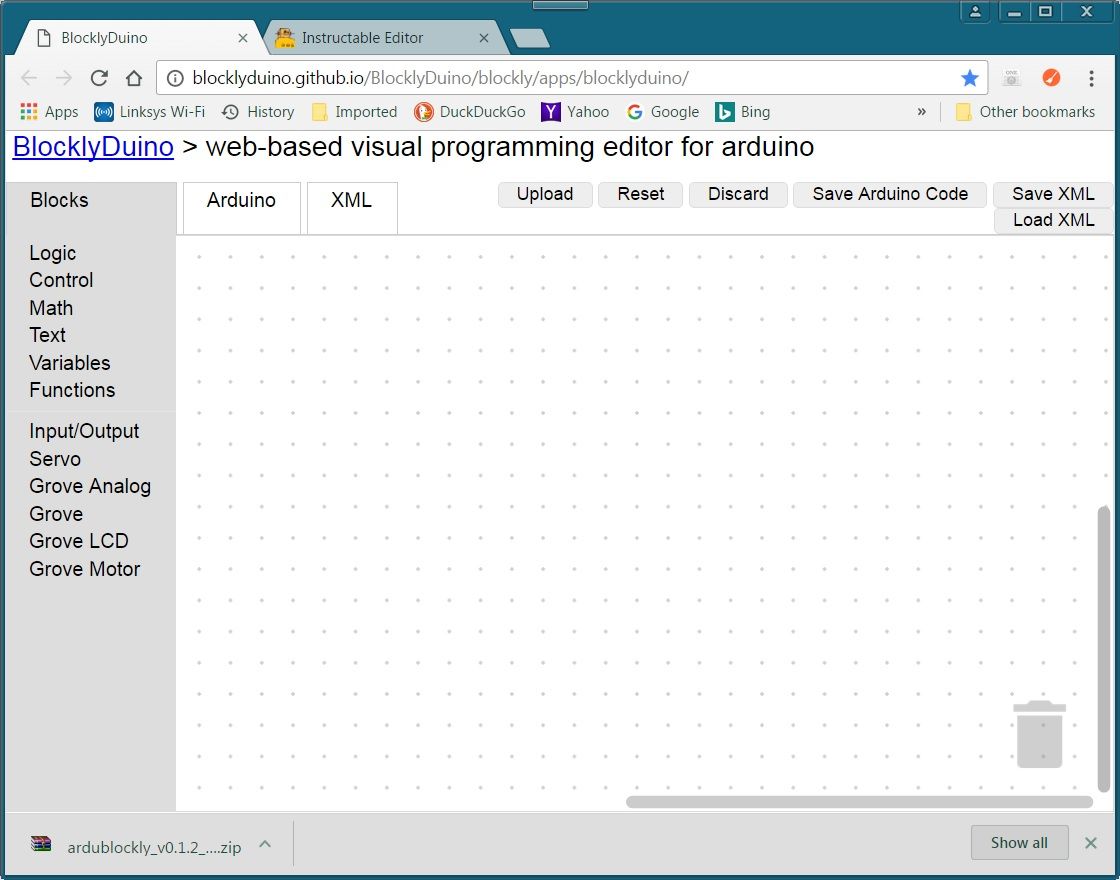Expand the hidden bookmarks chevron
Screen dimensions: 1120x880
tap(921, 112)
